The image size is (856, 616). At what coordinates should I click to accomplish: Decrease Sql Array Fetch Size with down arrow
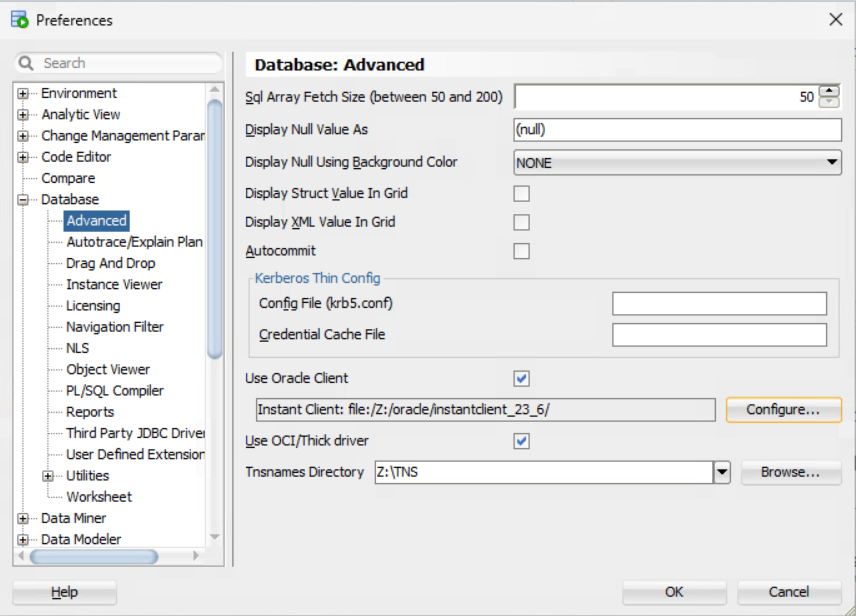[829, 102]
